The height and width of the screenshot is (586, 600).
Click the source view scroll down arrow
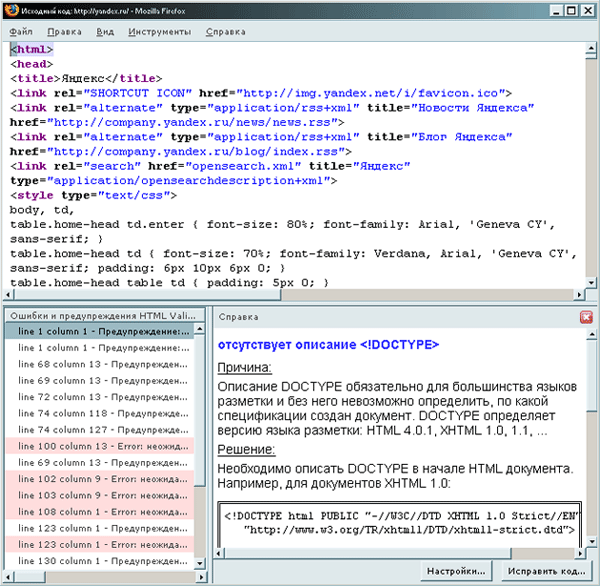point(591,283)
